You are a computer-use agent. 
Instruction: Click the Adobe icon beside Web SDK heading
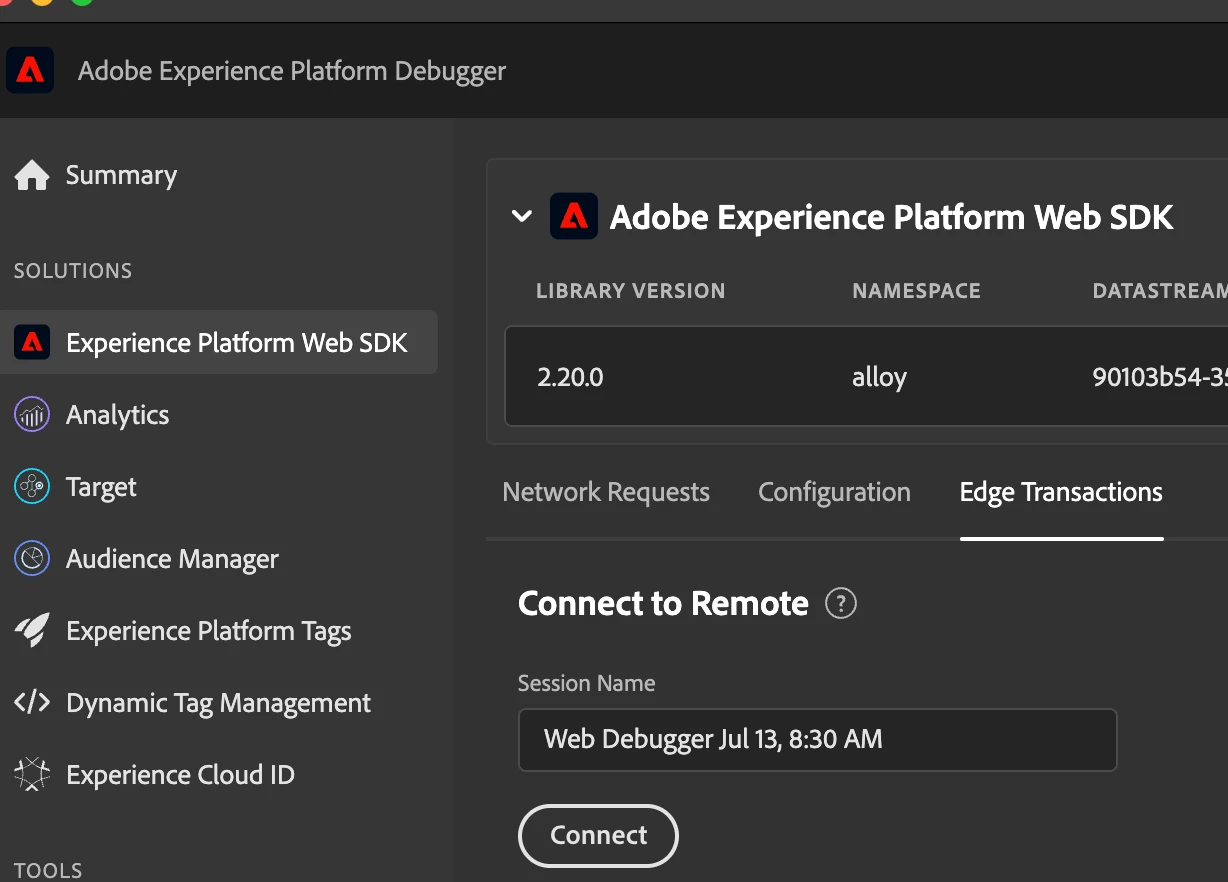(x=574, y=217)
